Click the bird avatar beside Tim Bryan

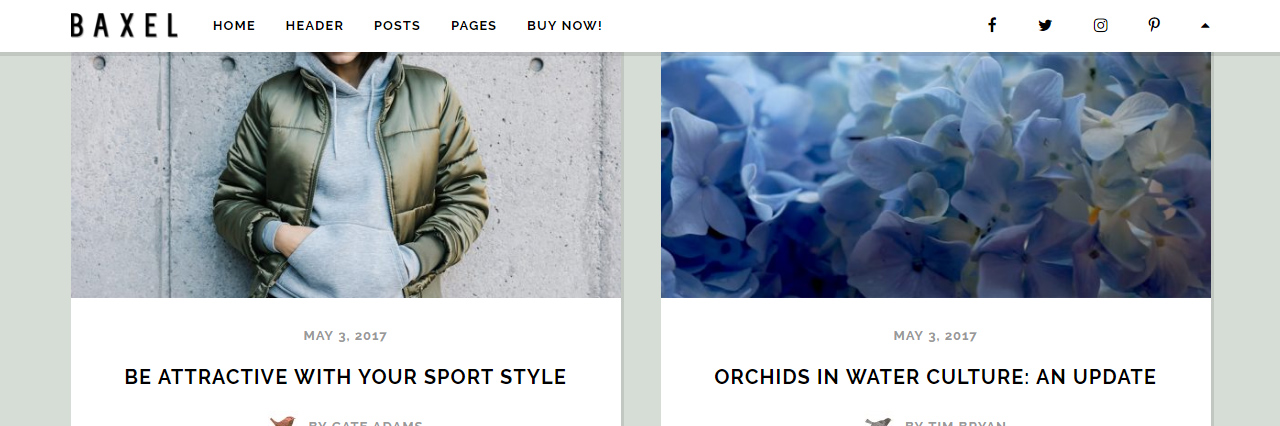coord(878,422)
